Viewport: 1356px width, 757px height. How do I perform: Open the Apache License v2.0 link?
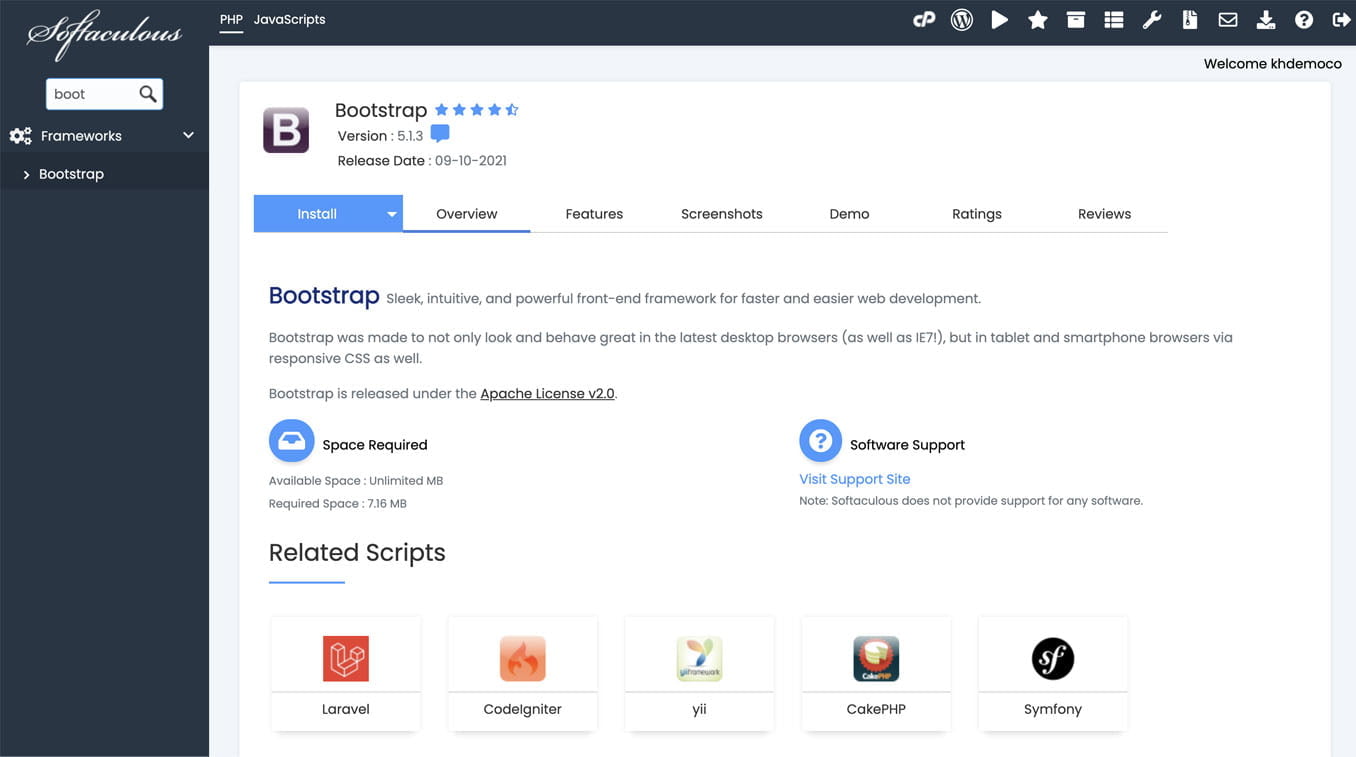coord(547,393)
